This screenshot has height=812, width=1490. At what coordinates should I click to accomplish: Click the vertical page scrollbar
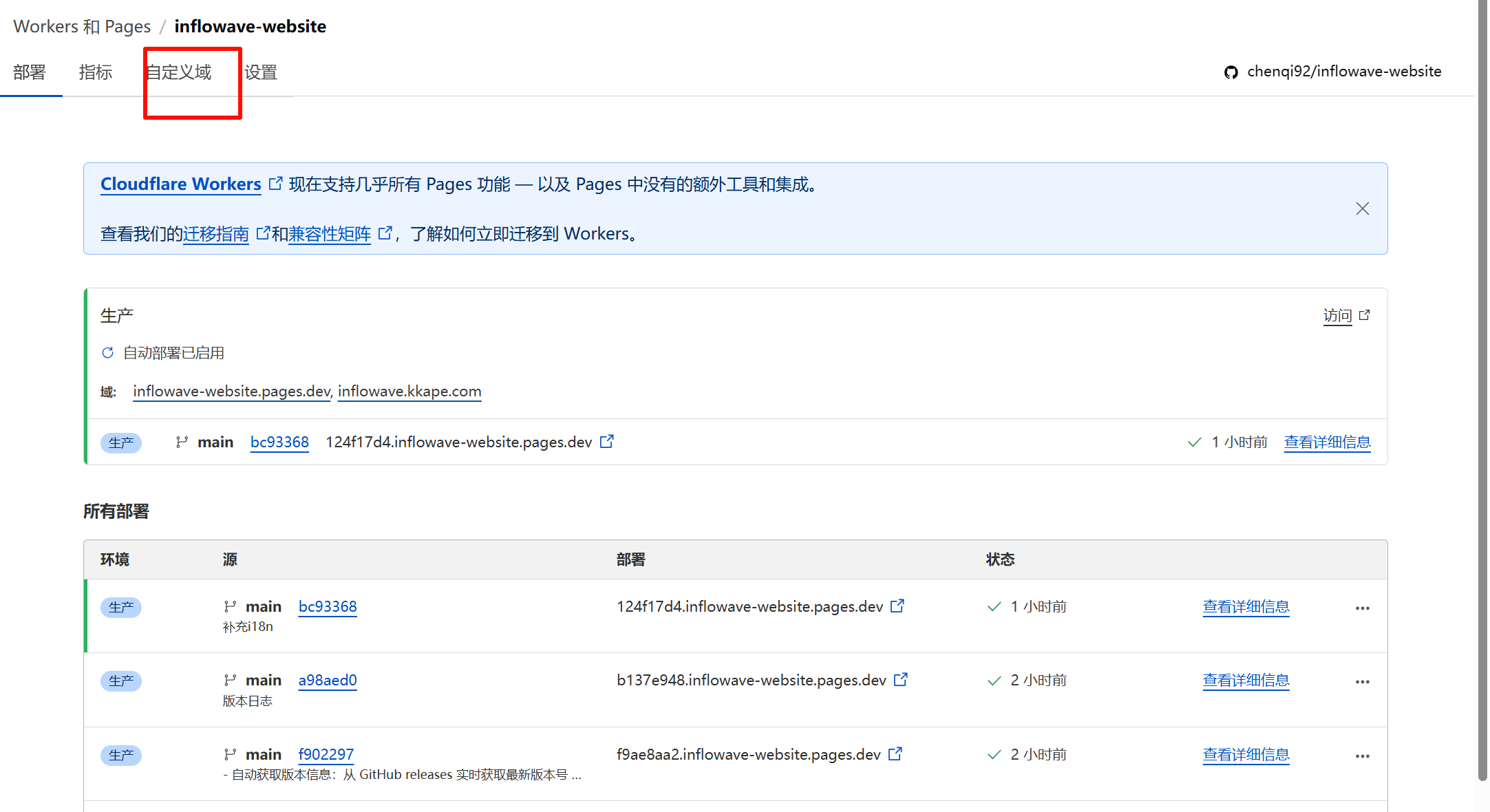coord(1482,385)
